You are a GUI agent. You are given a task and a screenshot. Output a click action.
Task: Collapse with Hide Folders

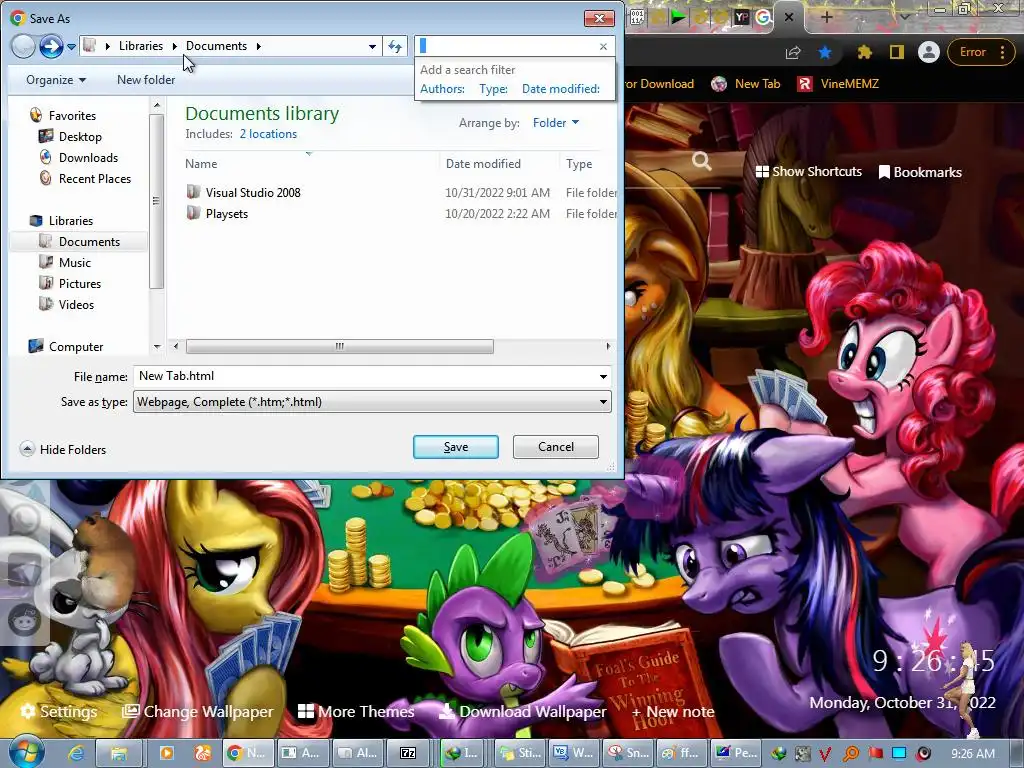[63, 449]
